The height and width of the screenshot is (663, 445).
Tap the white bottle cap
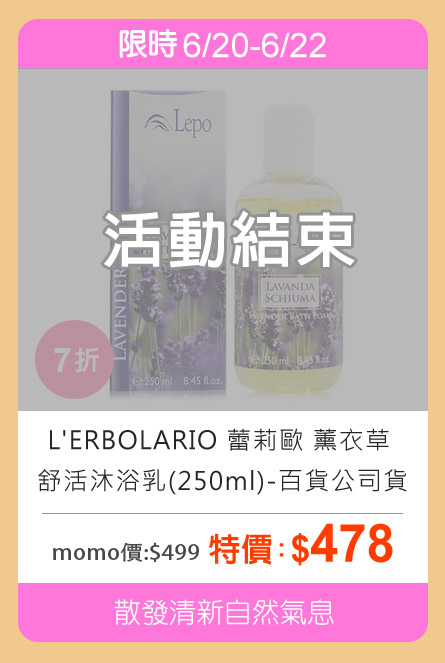pos(288,138)
